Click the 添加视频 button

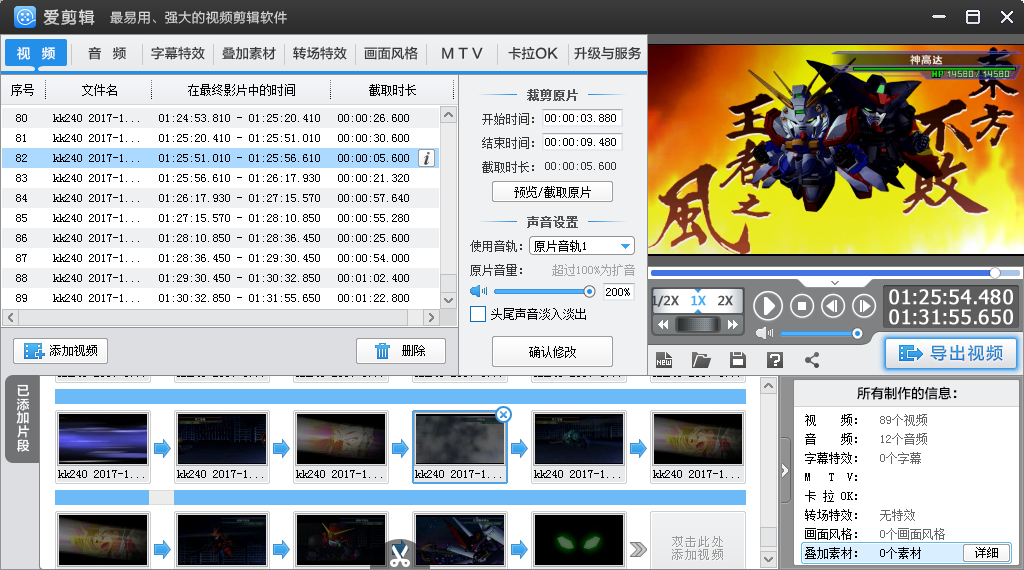(x=61, y=351)
